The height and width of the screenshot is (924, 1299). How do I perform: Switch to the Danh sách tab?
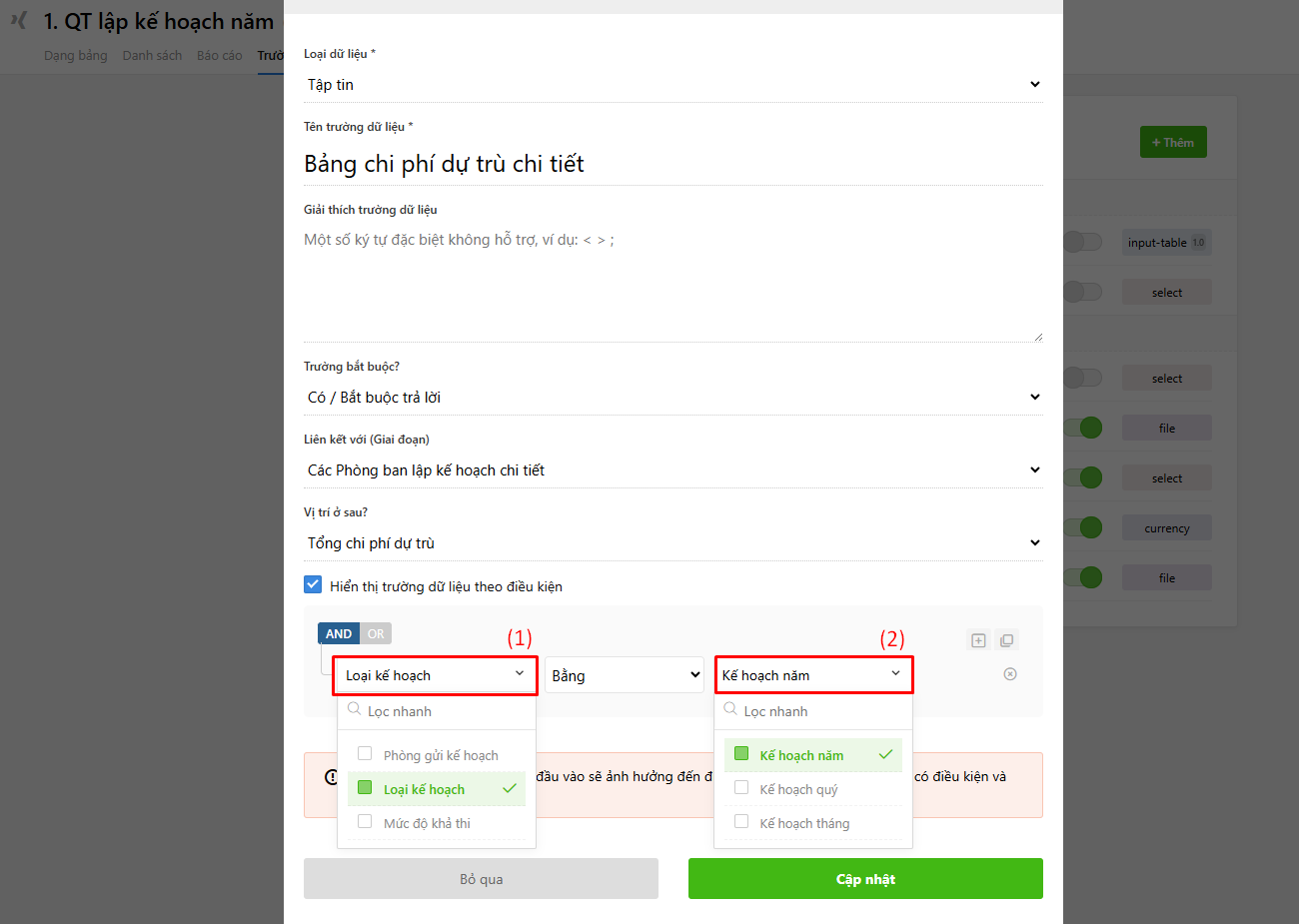152,55
